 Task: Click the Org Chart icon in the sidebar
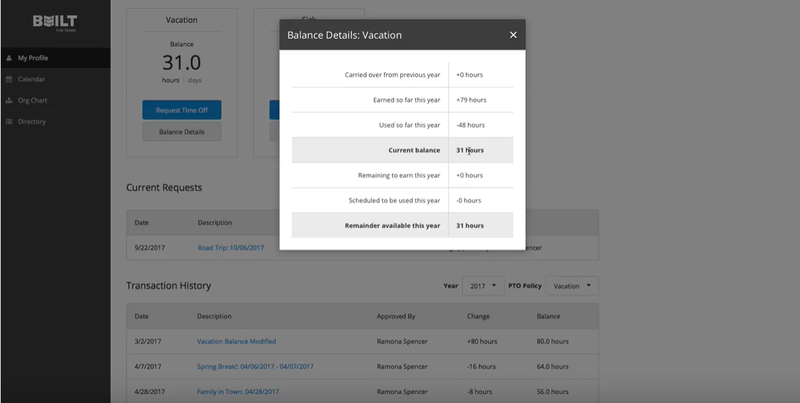[x=9, y=100]
